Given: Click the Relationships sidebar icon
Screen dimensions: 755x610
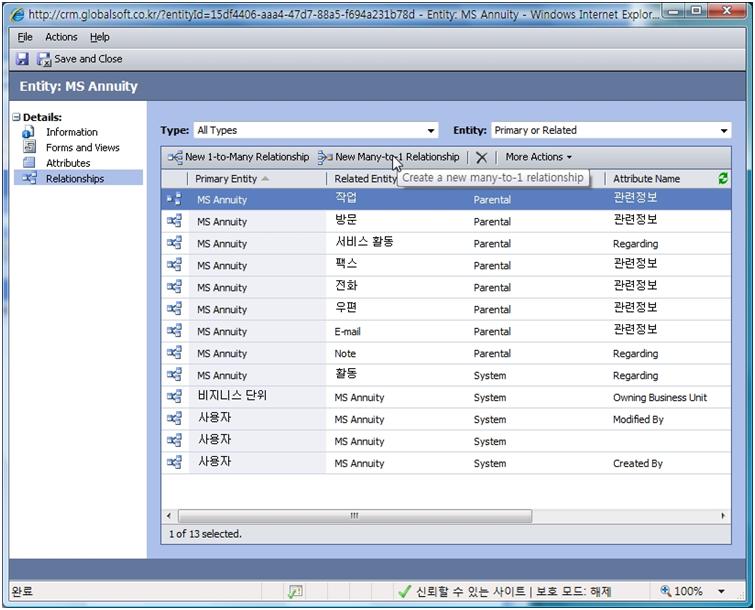Looking at the screenshot, I should pyautogui.click(x=29, y=178).
